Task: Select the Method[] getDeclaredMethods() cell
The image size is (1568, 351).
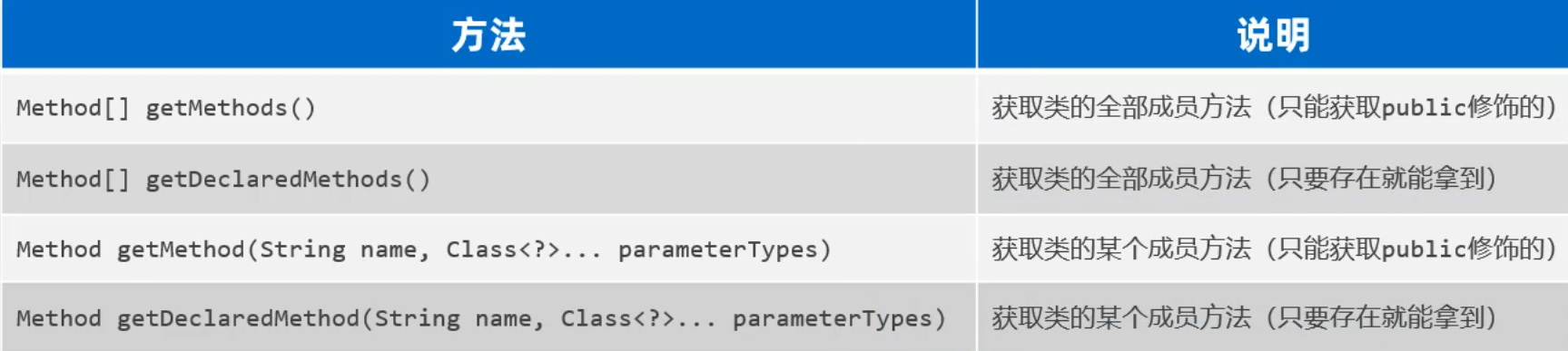Action: tap(488, 179)
